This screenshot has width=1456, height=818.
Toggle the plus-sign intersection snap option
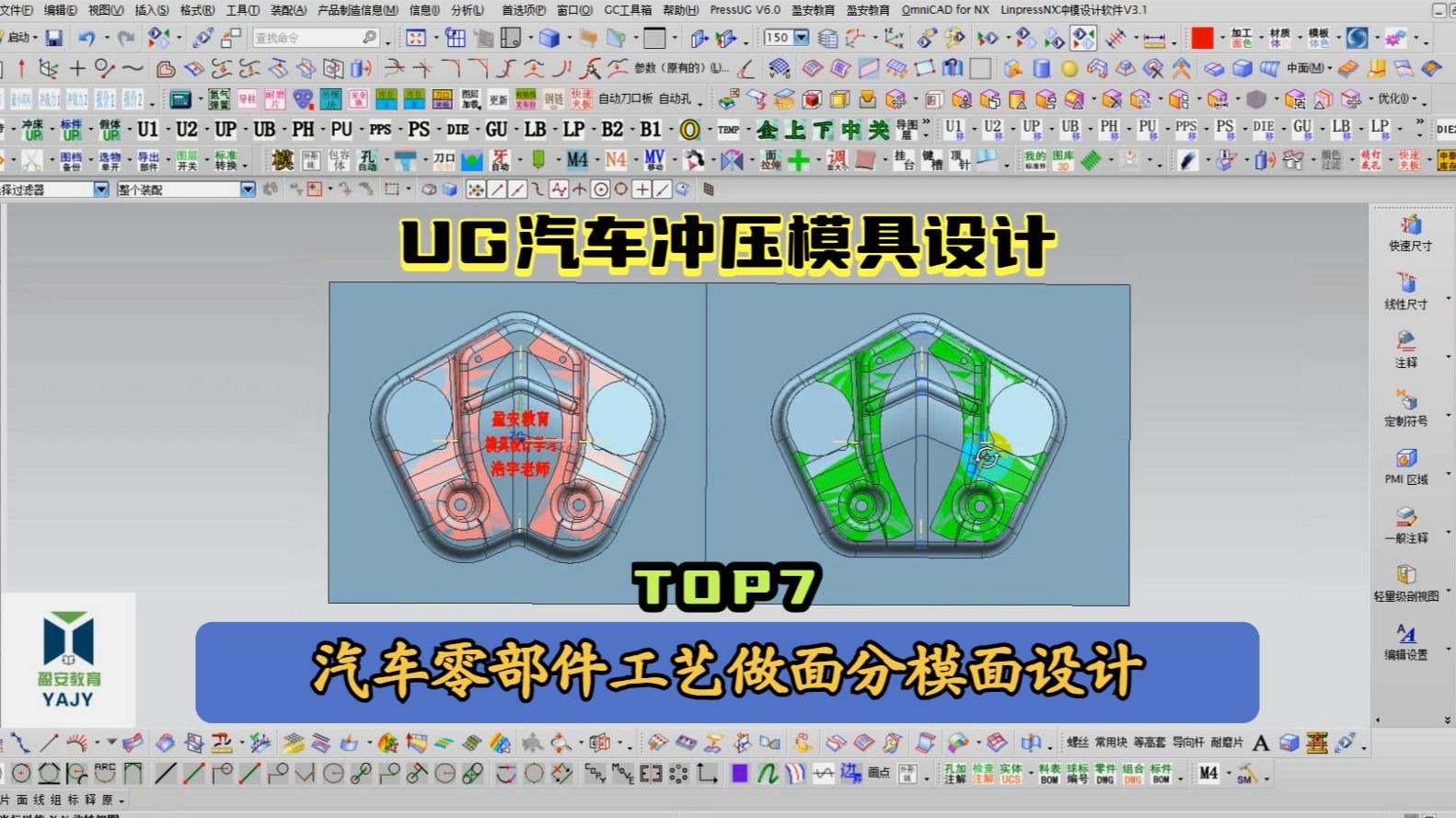click(641, 190)
